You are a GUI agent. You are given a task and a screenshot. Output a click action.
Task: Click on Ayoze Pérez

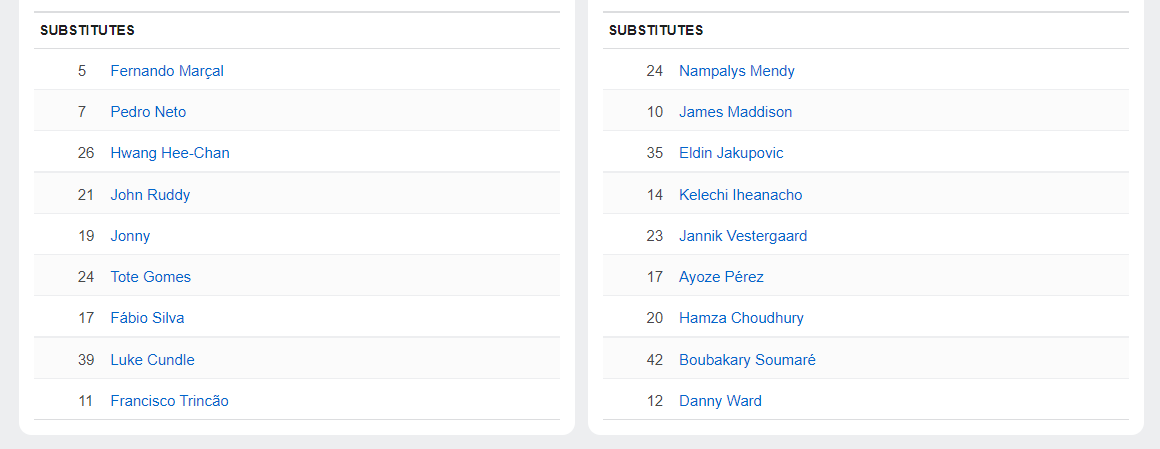(x=721, y=277)
